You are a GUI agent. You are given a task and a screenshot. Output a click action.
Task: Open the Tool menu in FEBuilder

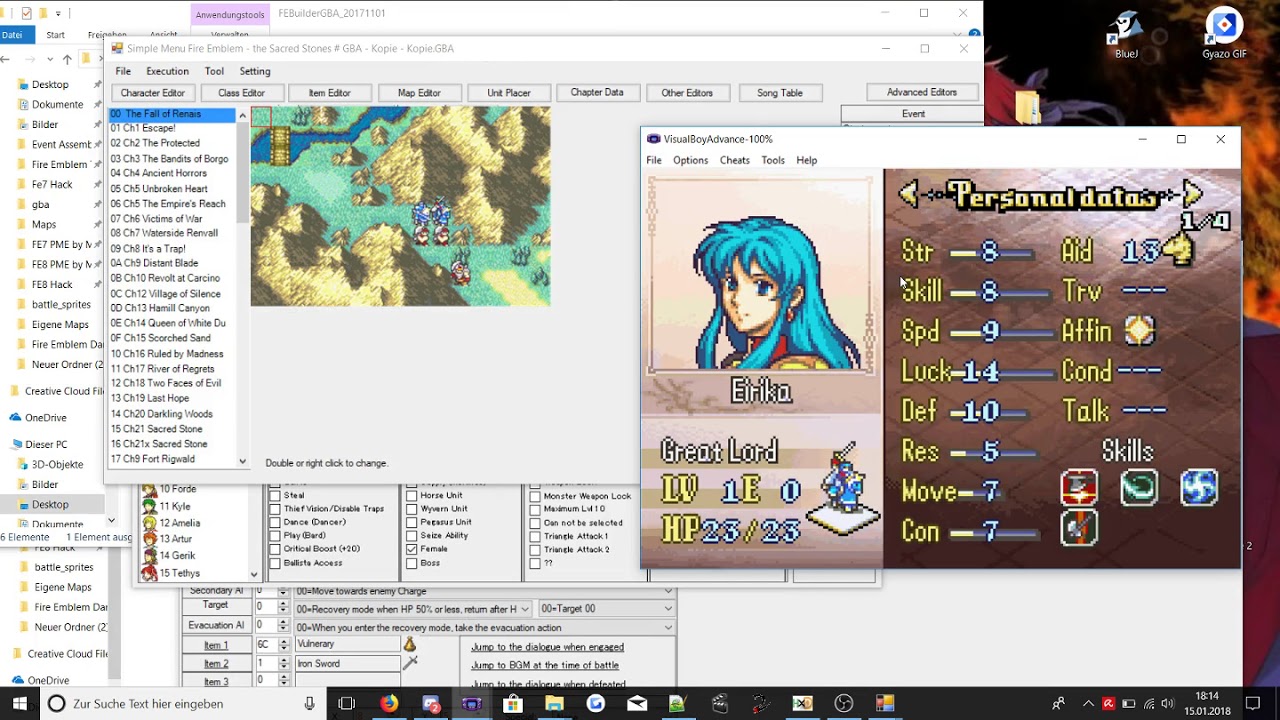pos(214,71)
